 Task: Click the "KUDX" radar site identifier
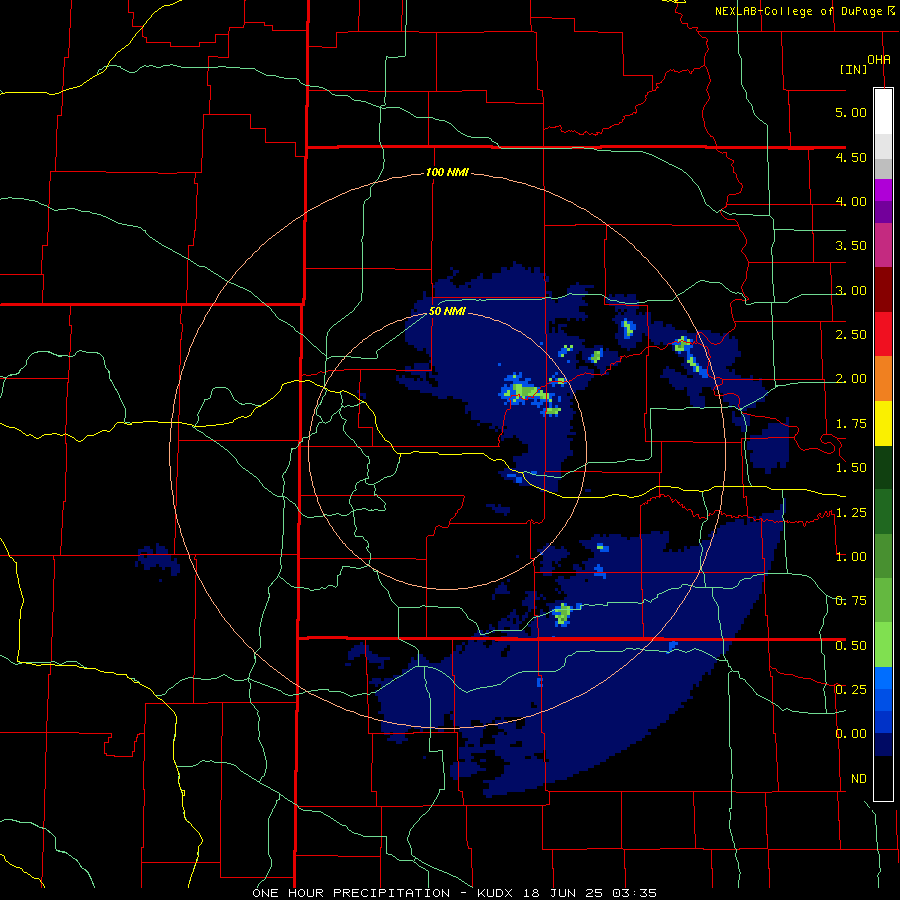click(498, 893)
